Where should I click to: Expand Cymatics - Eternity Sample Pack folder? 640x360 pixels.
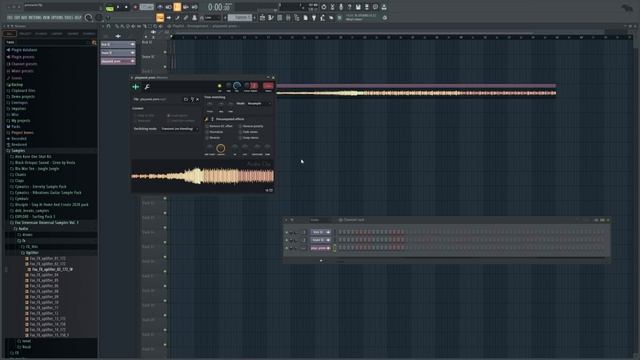point(40,187)
